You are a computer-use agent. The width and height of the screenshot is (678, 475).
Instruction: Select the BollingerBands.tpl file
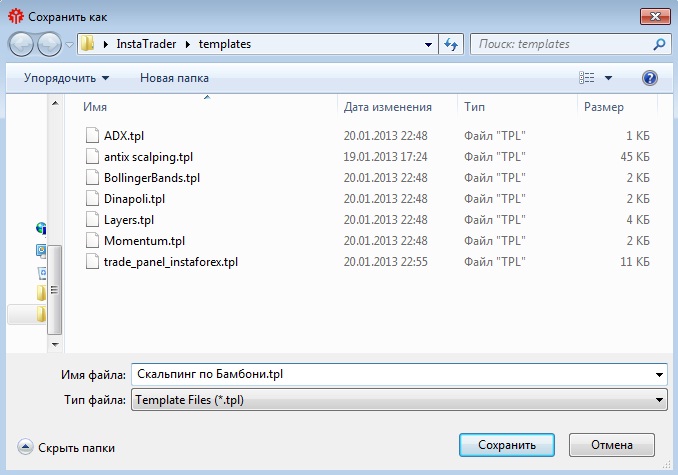[x=152, y=178]
